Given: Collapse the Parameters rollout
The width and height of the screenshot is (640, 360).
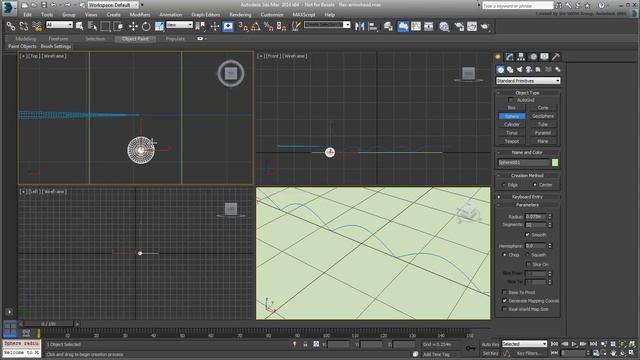Looking at the screenshot, I should [x=528, y=205].
